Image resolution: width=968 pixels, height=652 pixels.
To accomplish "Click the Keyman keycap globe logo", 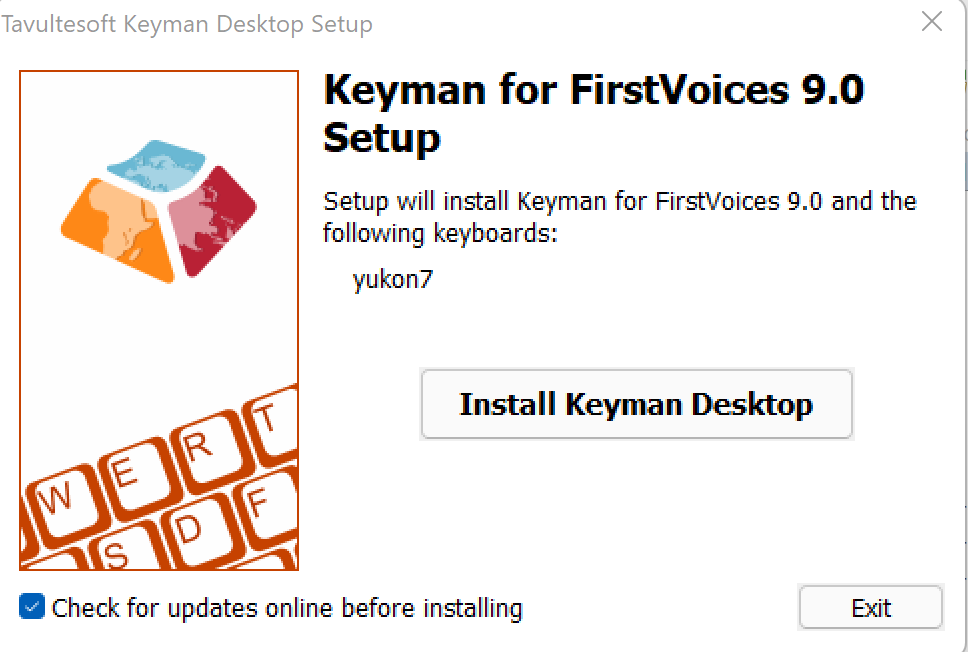I will click(x=159, y=210).
